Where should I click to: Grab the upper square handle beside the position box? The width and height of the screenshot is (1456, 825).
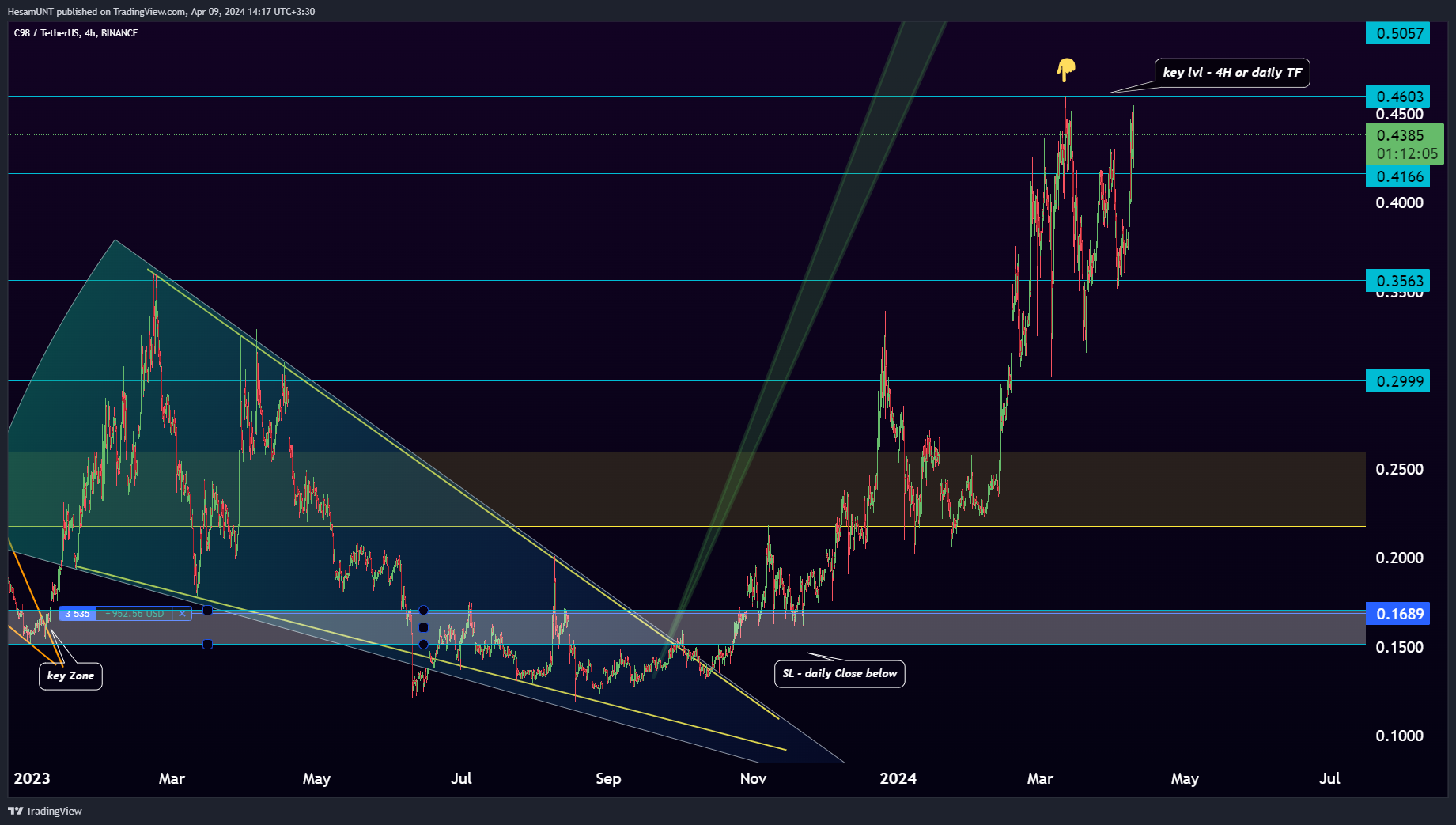coord(208,611)
